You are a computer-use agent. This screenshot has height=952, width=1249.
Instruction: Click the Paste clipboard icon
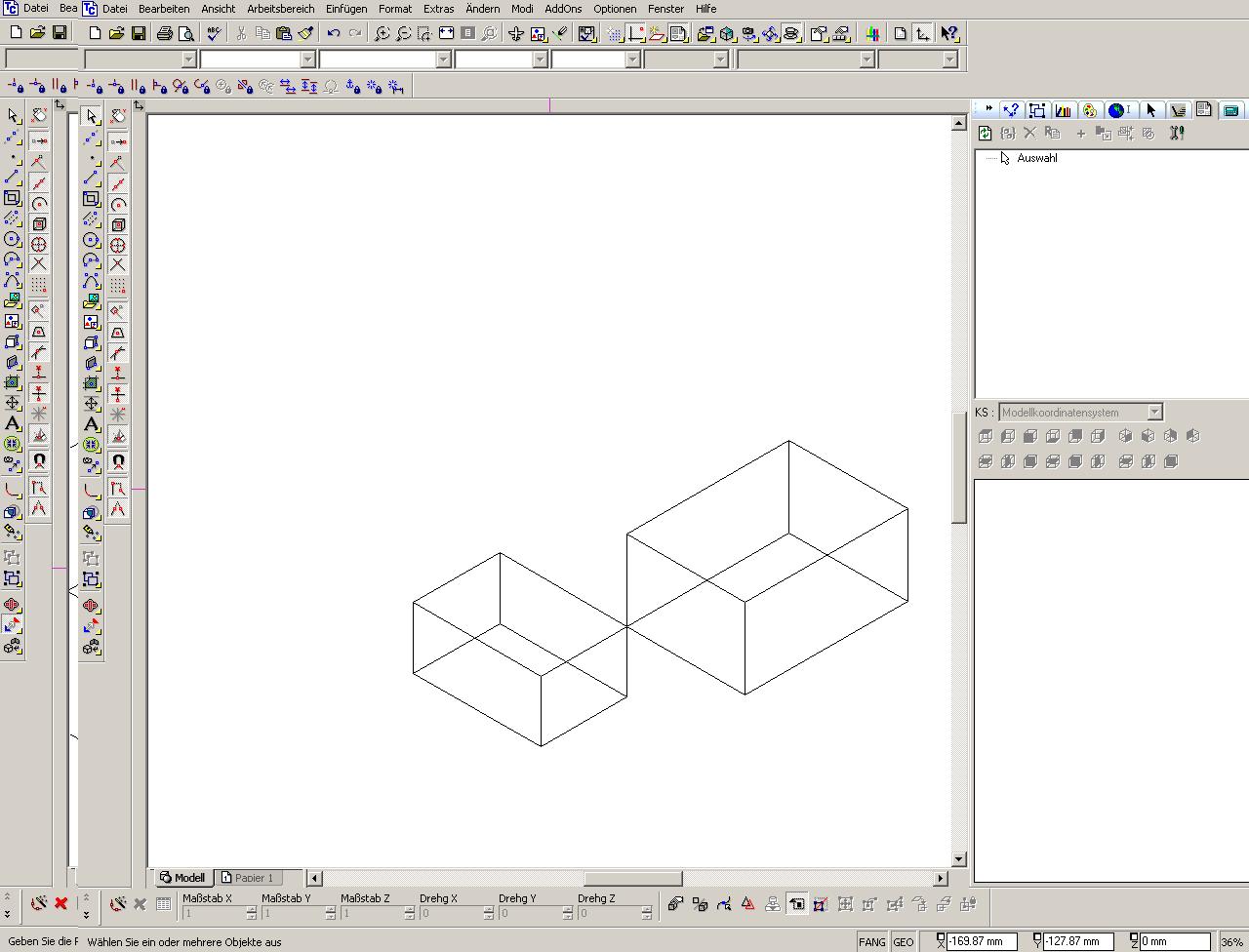pyautogui.click(x=284, y=33)
